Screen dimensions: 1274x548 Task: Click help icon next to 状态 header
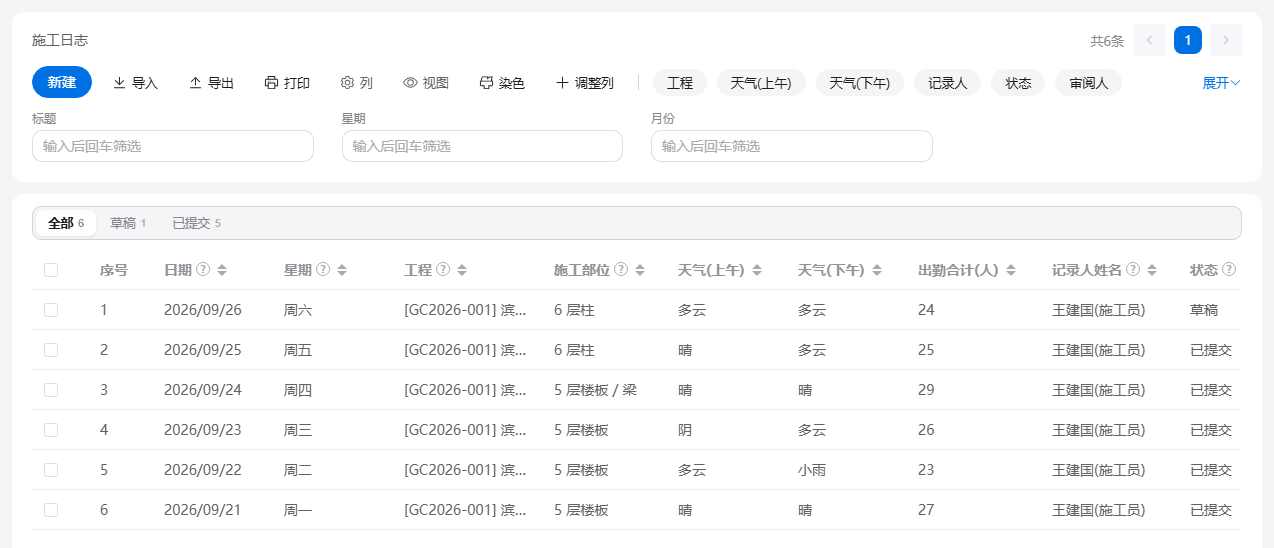click(x=1229, y=270)
